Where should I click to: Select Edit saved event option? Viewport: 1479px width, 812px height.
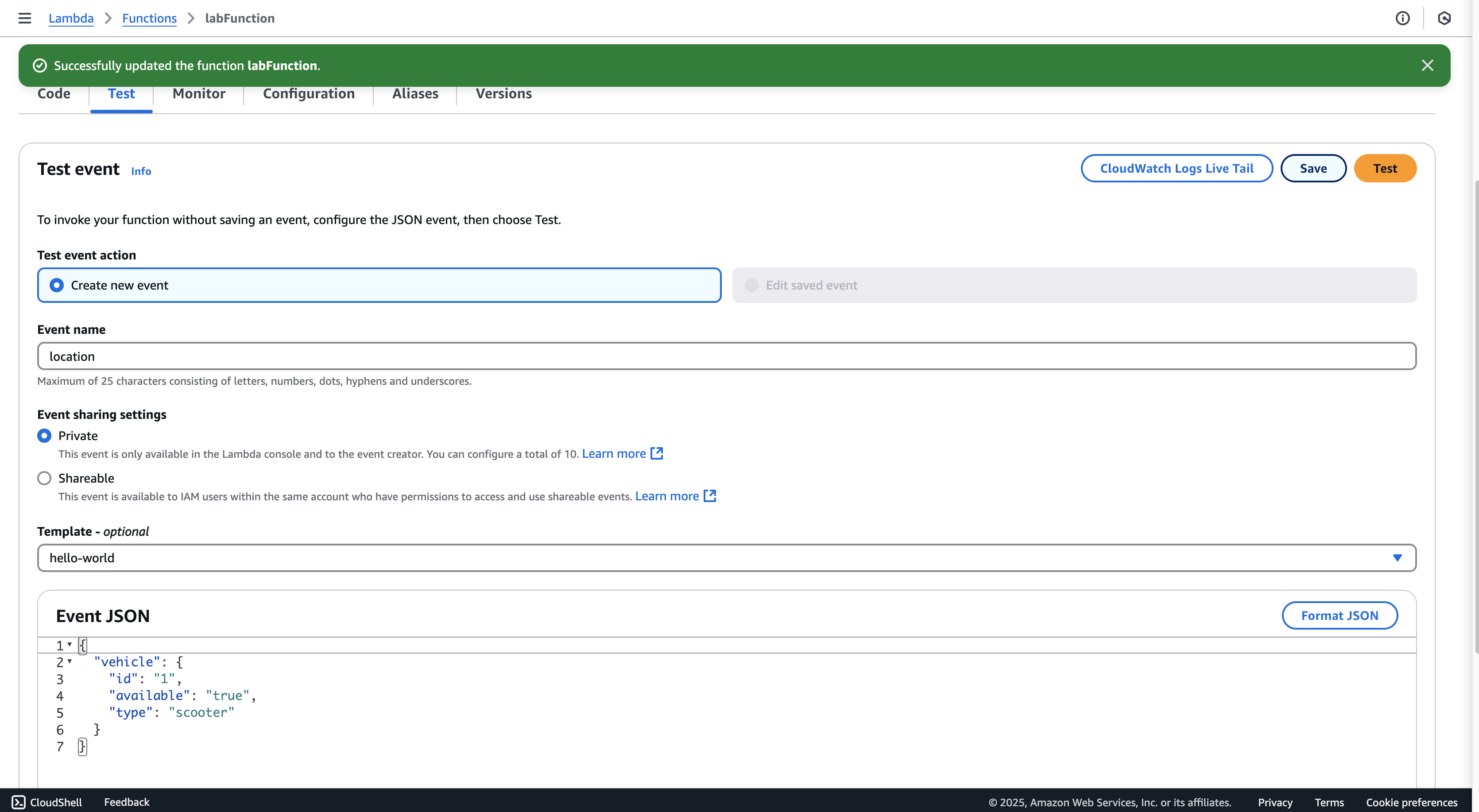(x=1074, y=286)
